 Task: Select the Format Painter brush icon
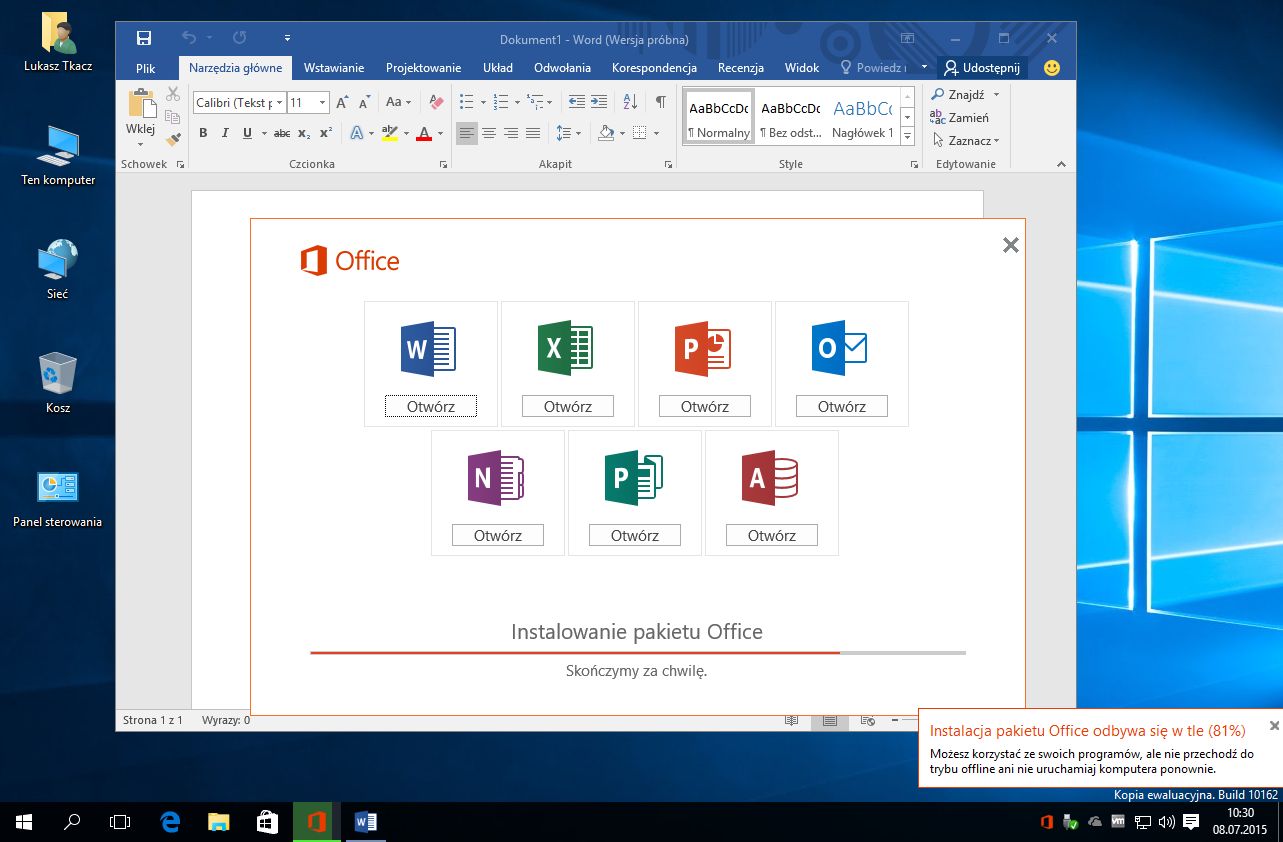click(x=173, y=140)
